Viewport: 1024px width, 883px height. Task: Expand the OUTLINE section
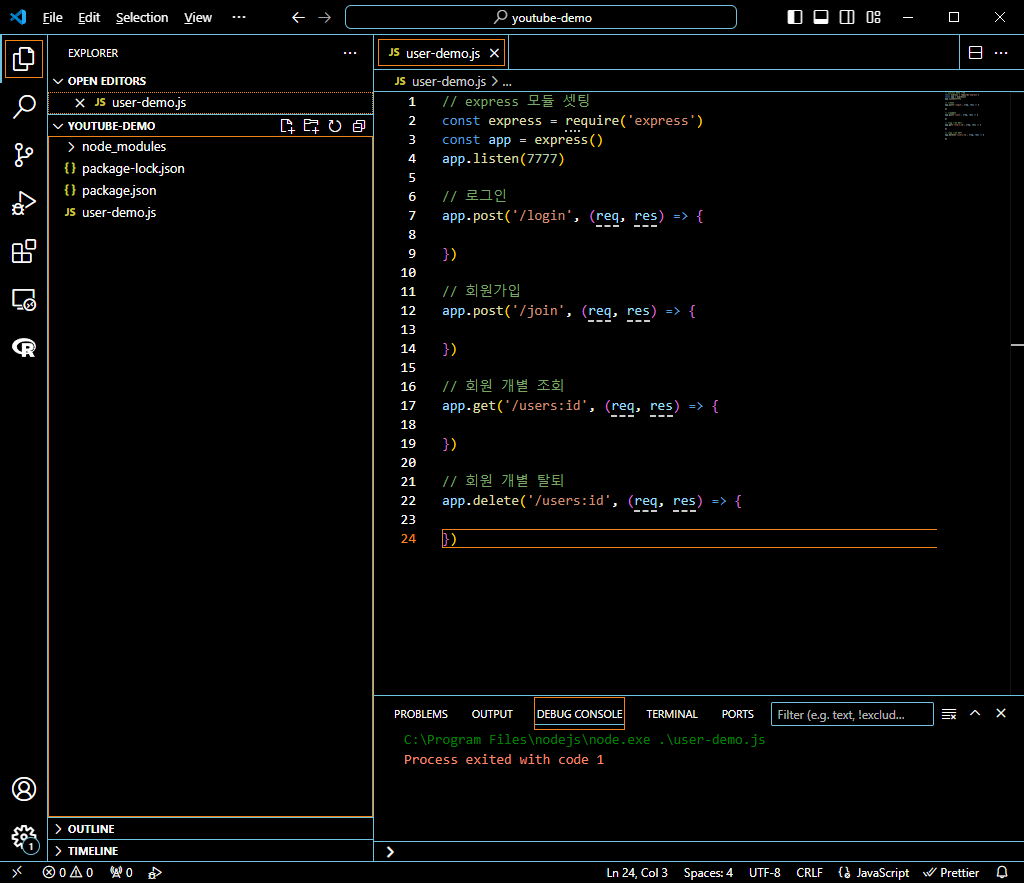(x=210, y=829)
